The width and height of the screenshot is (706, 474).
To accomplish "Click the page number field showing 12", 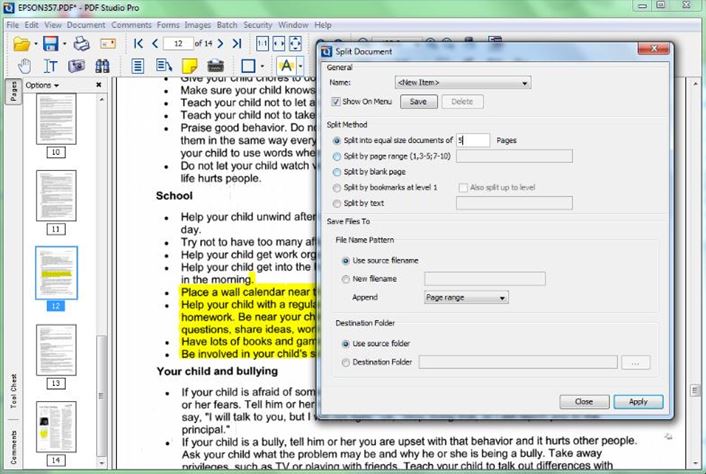I will (178, 43).
